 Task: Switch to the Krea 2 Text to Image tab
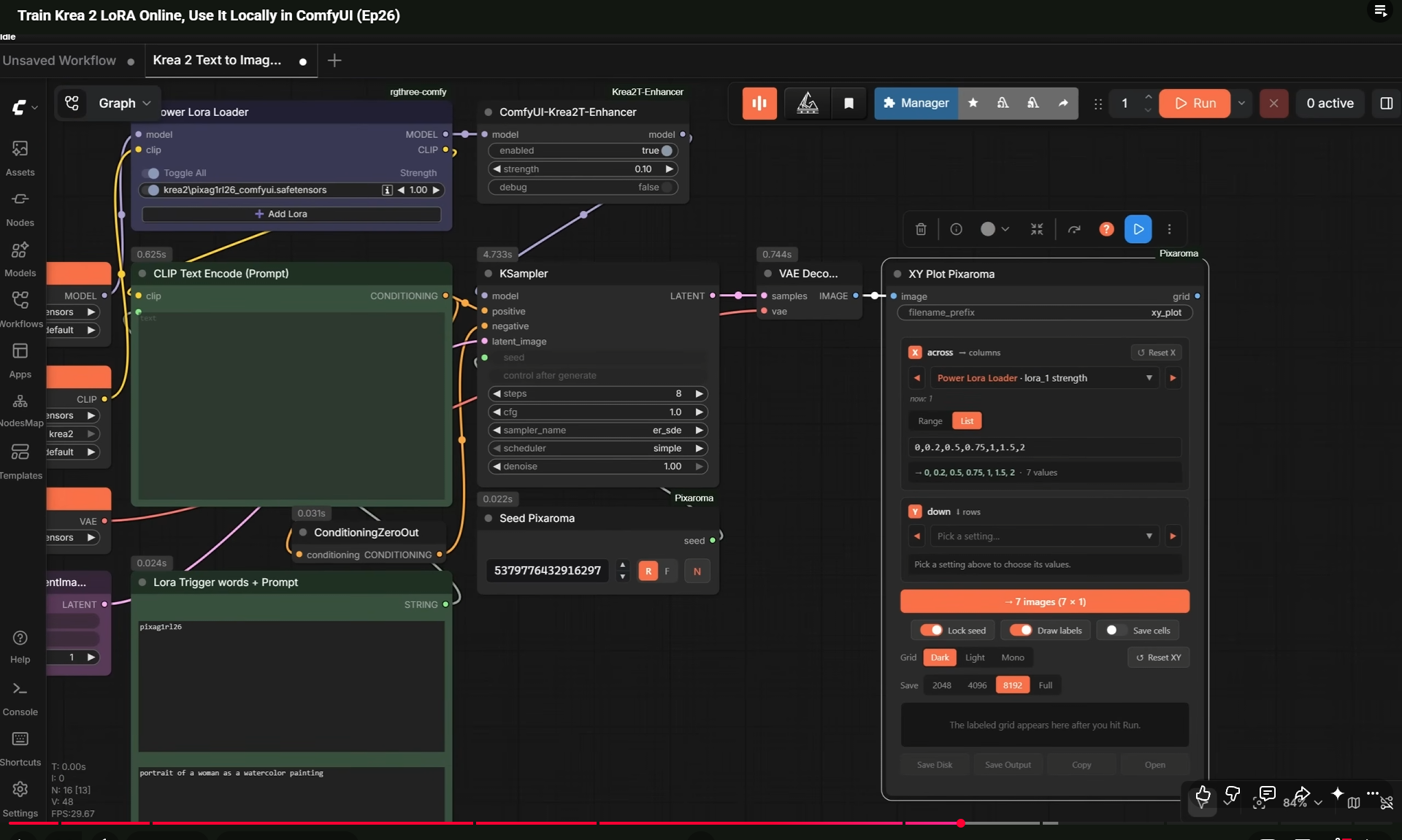230,61
